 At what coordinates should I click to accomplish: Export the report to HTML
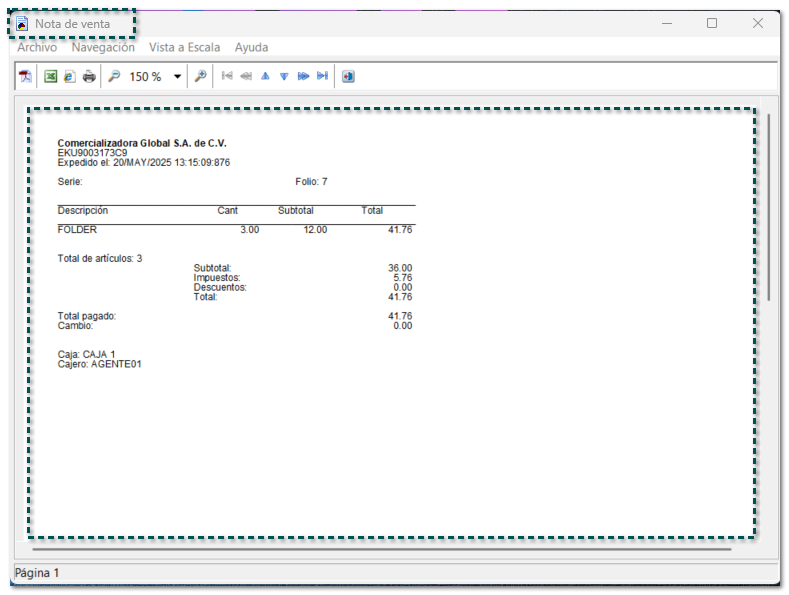tap(69, 76)
